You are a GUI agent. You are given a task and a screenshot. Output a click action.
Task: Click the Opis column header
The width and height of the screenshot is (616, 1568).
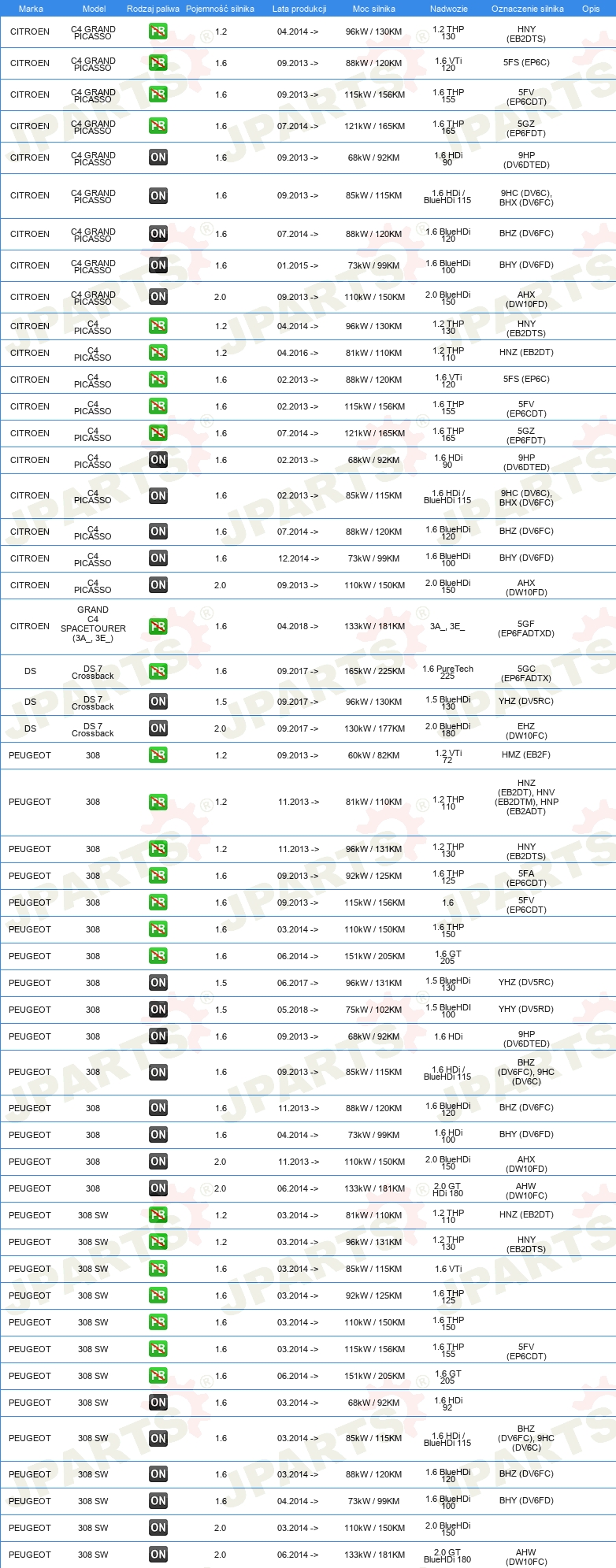[x=591, y=9]
